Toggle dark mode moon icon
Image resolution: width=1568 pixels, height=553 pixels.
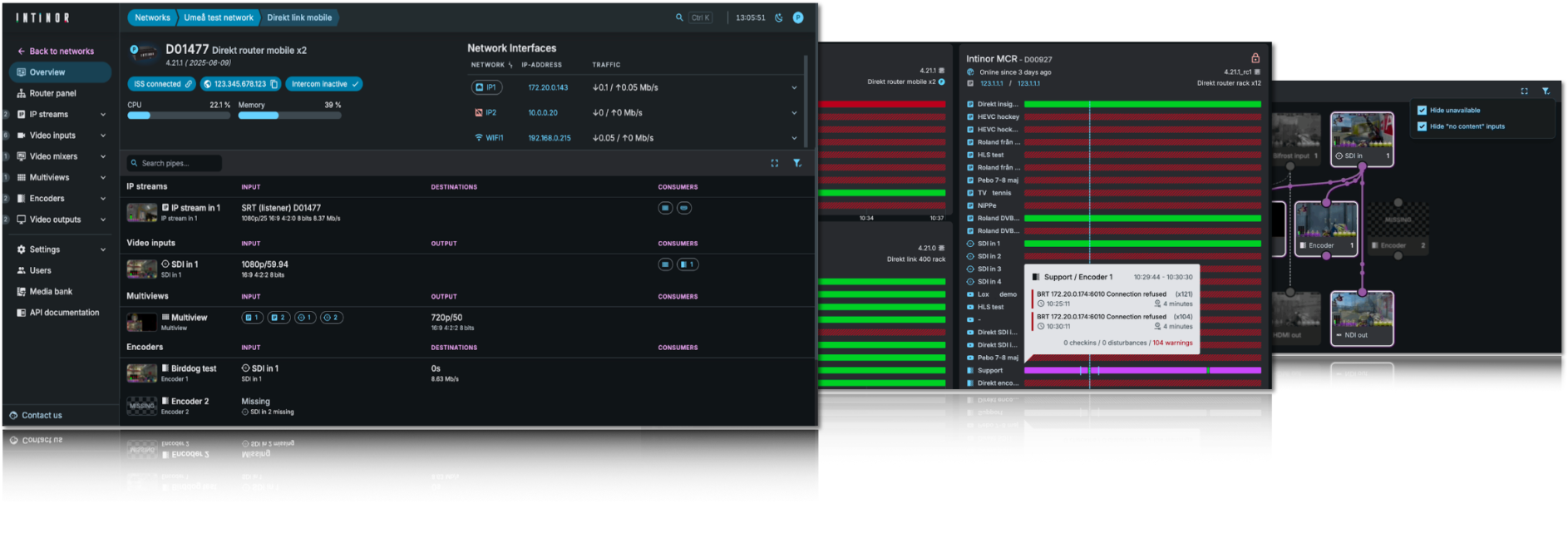(779, 17)
